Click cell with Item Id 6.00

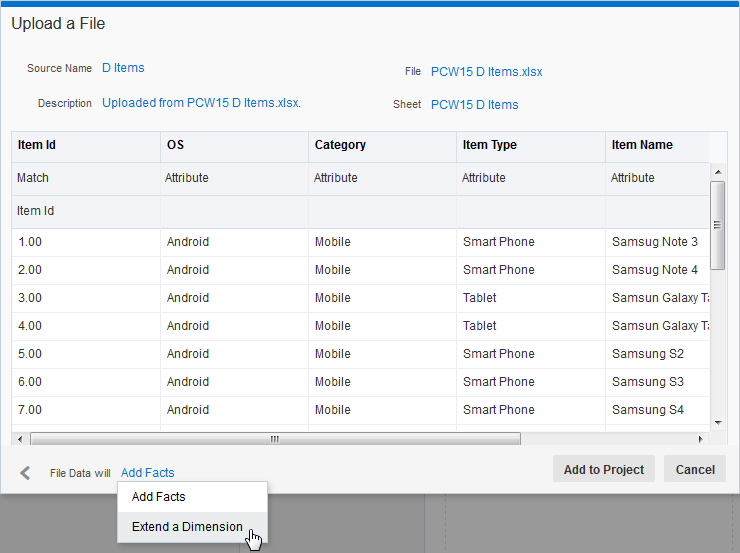[x=86, y=382]
